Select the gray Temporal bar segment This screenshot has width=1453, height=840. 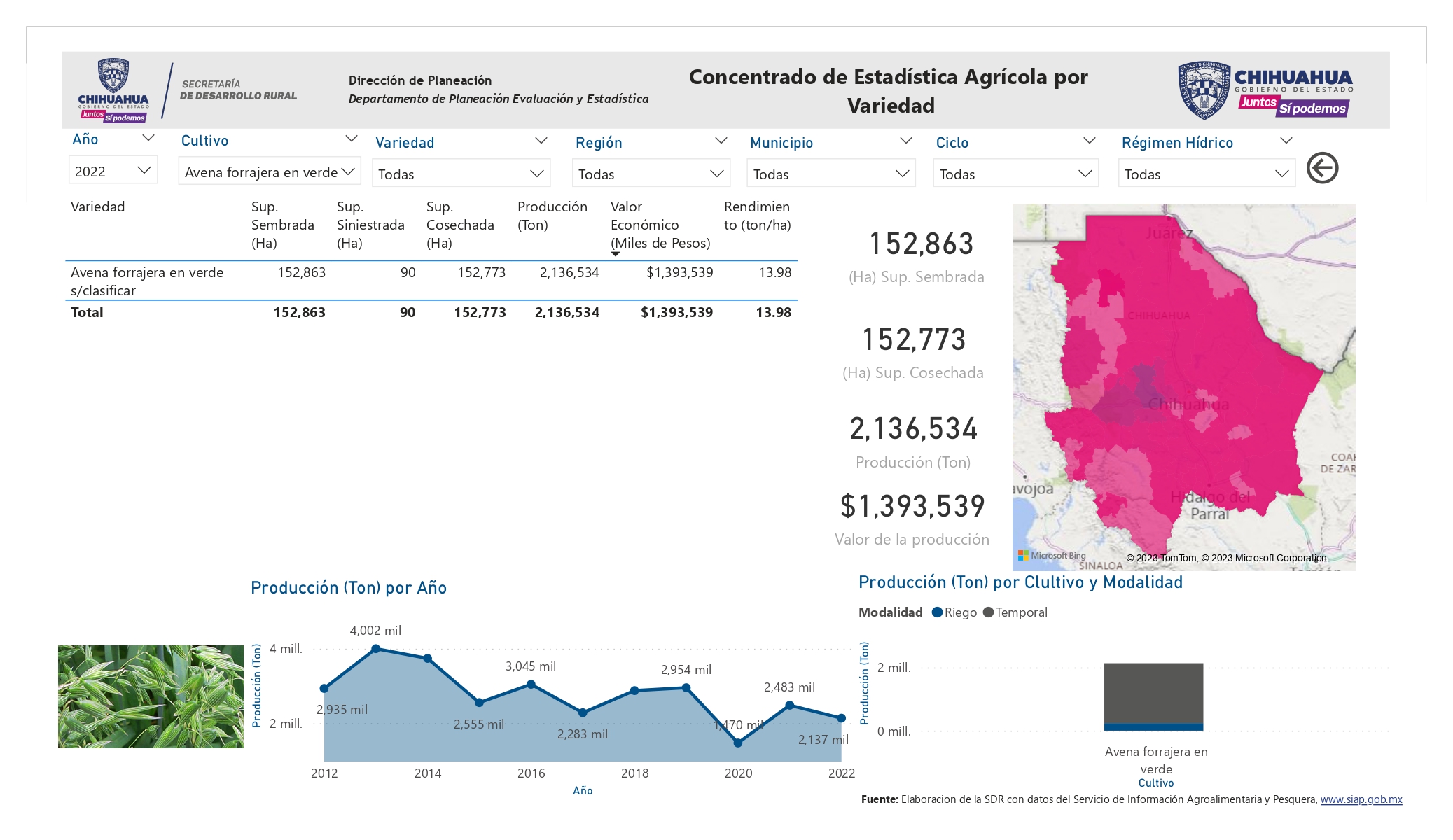coord(1153,693)
